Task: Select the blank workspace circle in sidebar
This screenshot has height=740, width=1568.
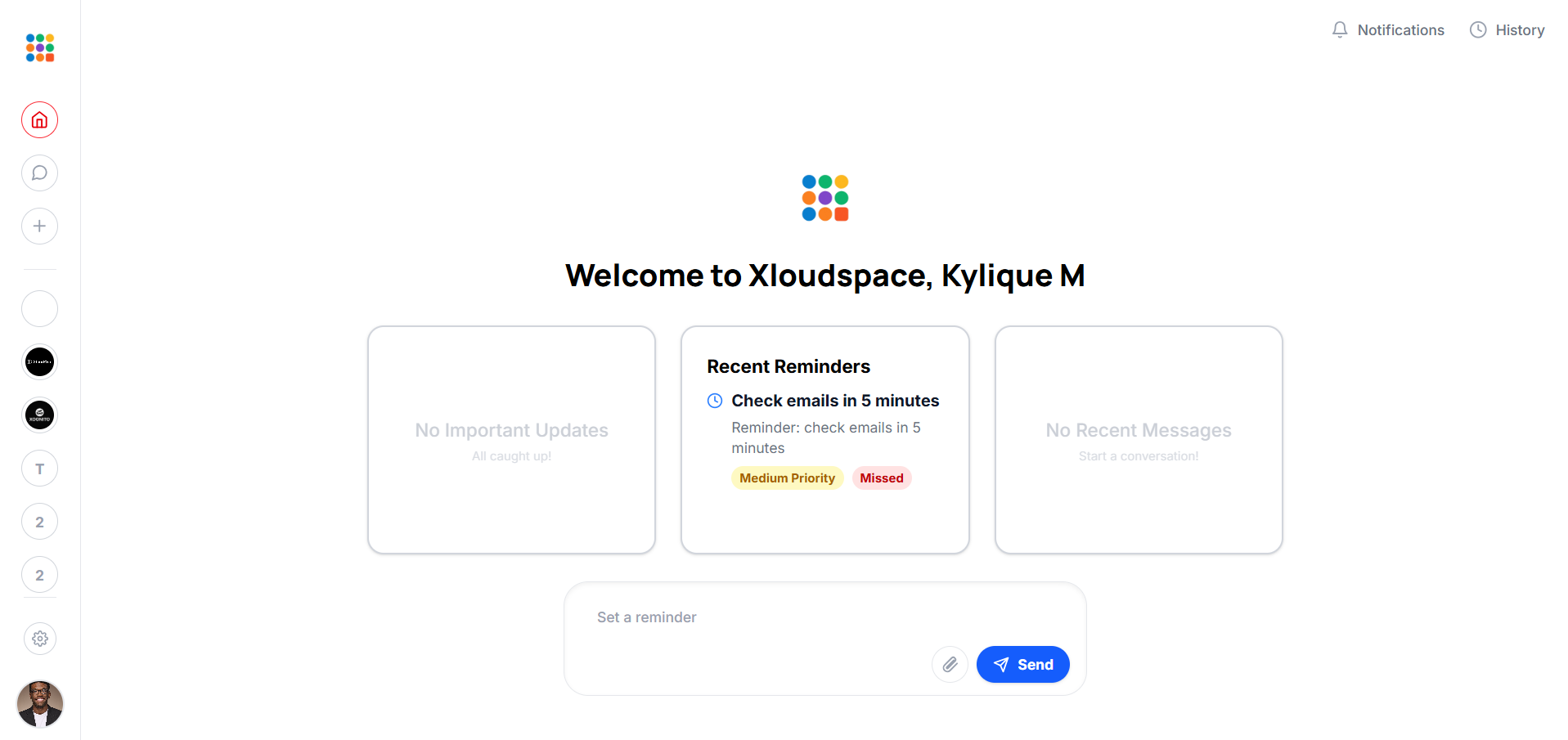Action: click(x=39, y=309)
